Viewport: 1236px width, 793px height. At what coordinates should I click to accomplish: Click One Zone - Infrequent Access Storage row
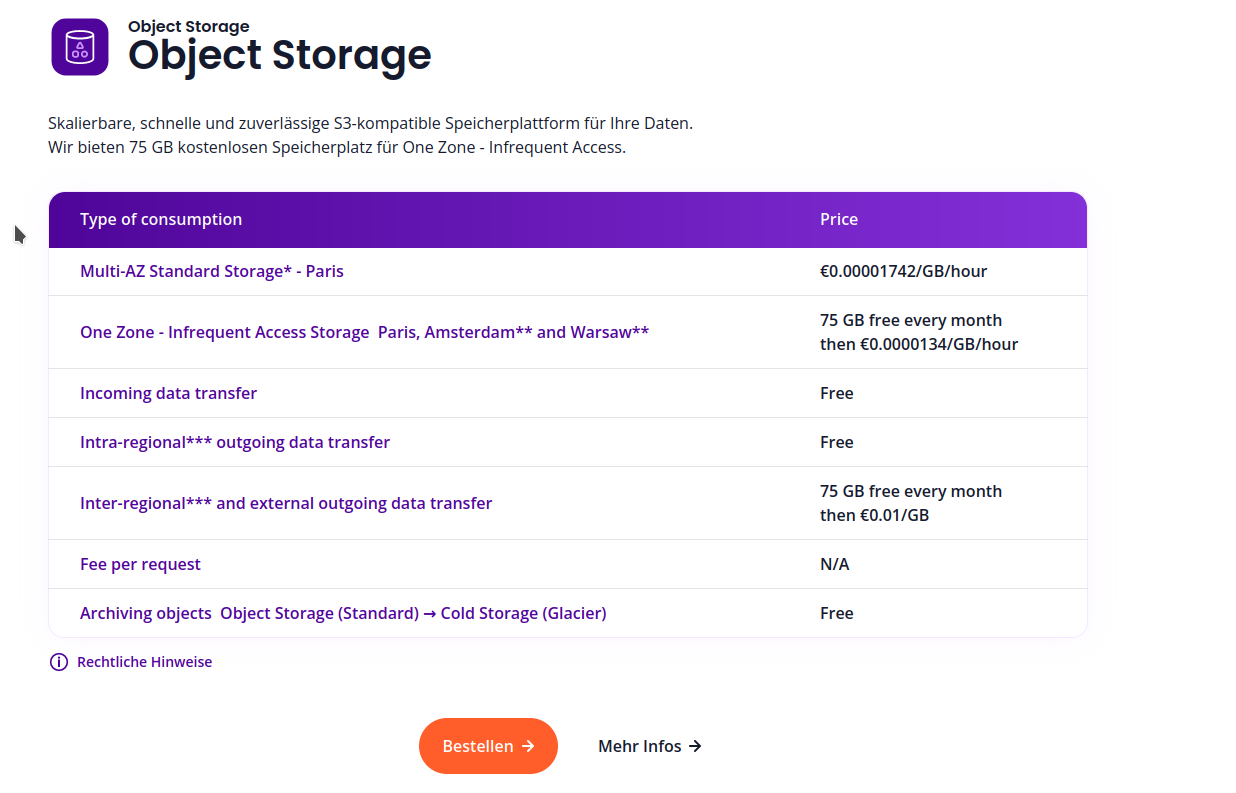pyautogui.click(x=364, y=332)
